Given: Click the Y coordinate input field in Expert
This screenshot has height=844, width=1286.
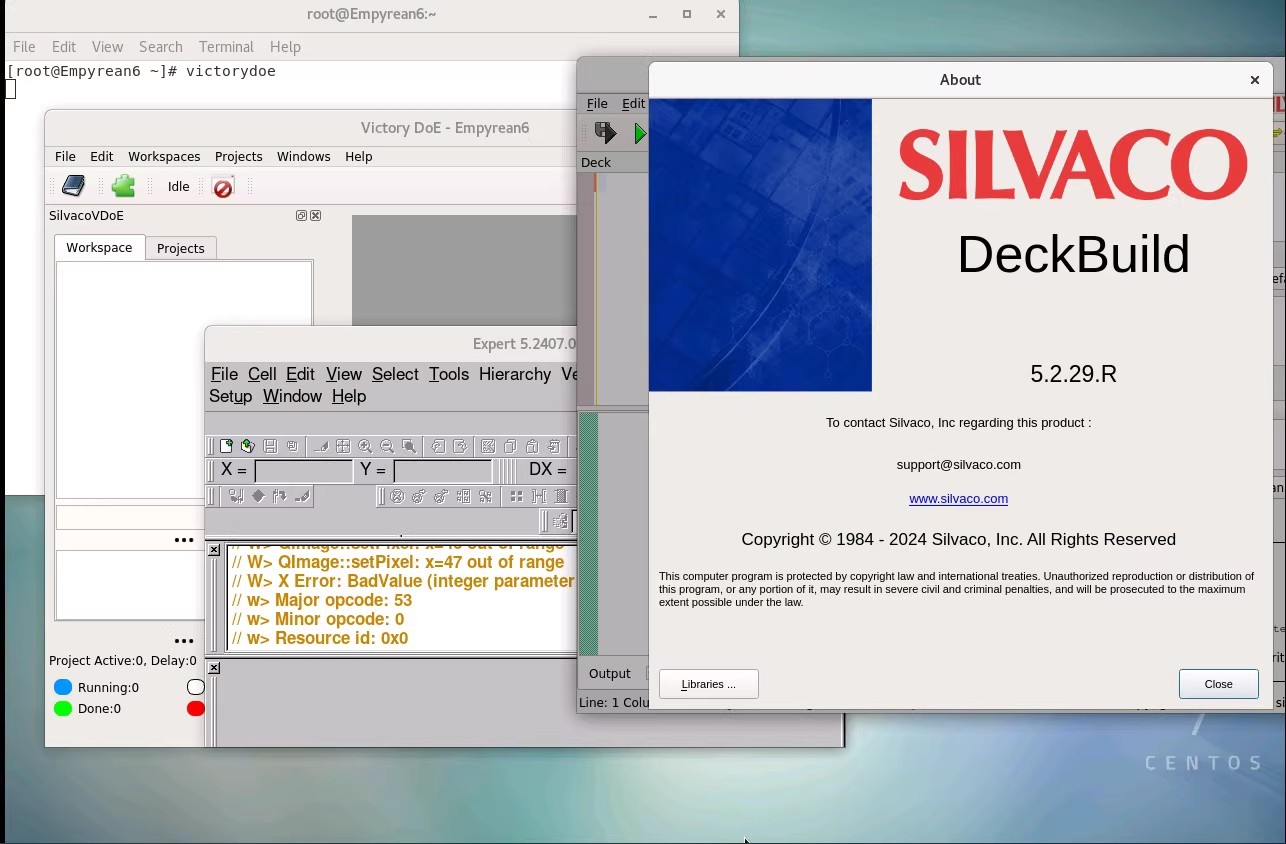Looking at the screenshot, I should 443,470.
